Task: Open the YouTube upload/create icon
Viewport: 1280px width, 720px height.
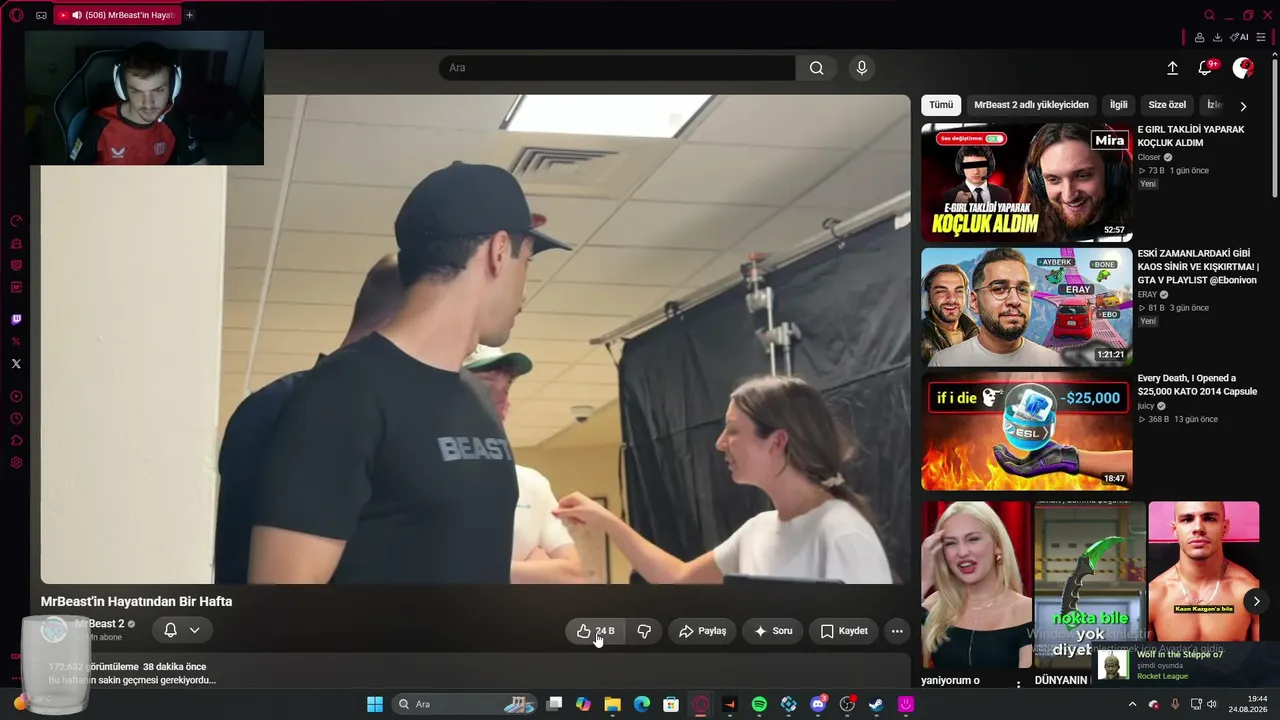Action: click(x=1172, y=68)
